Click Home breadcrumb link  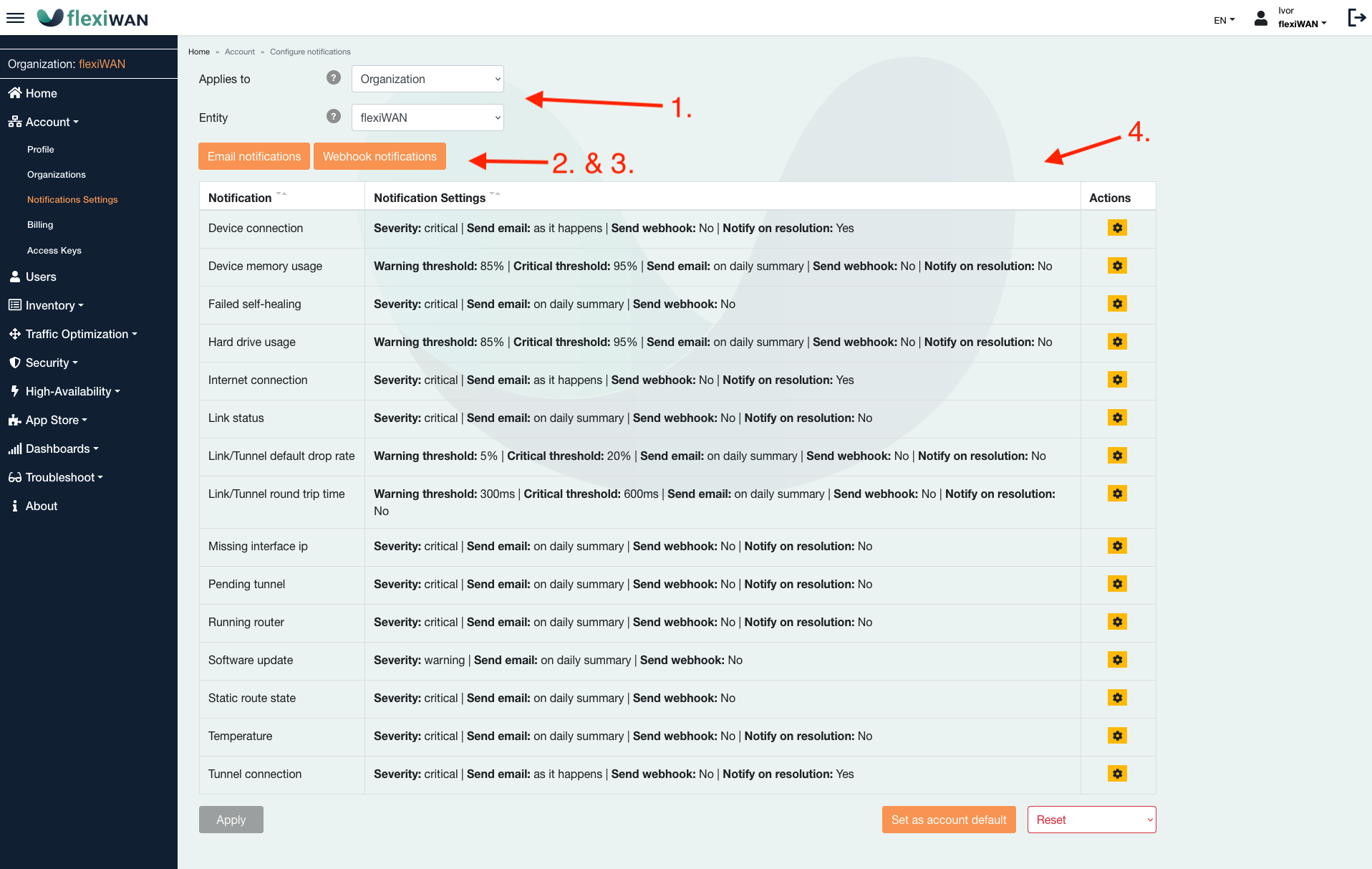pyautogui.click(x=199, y=52)
